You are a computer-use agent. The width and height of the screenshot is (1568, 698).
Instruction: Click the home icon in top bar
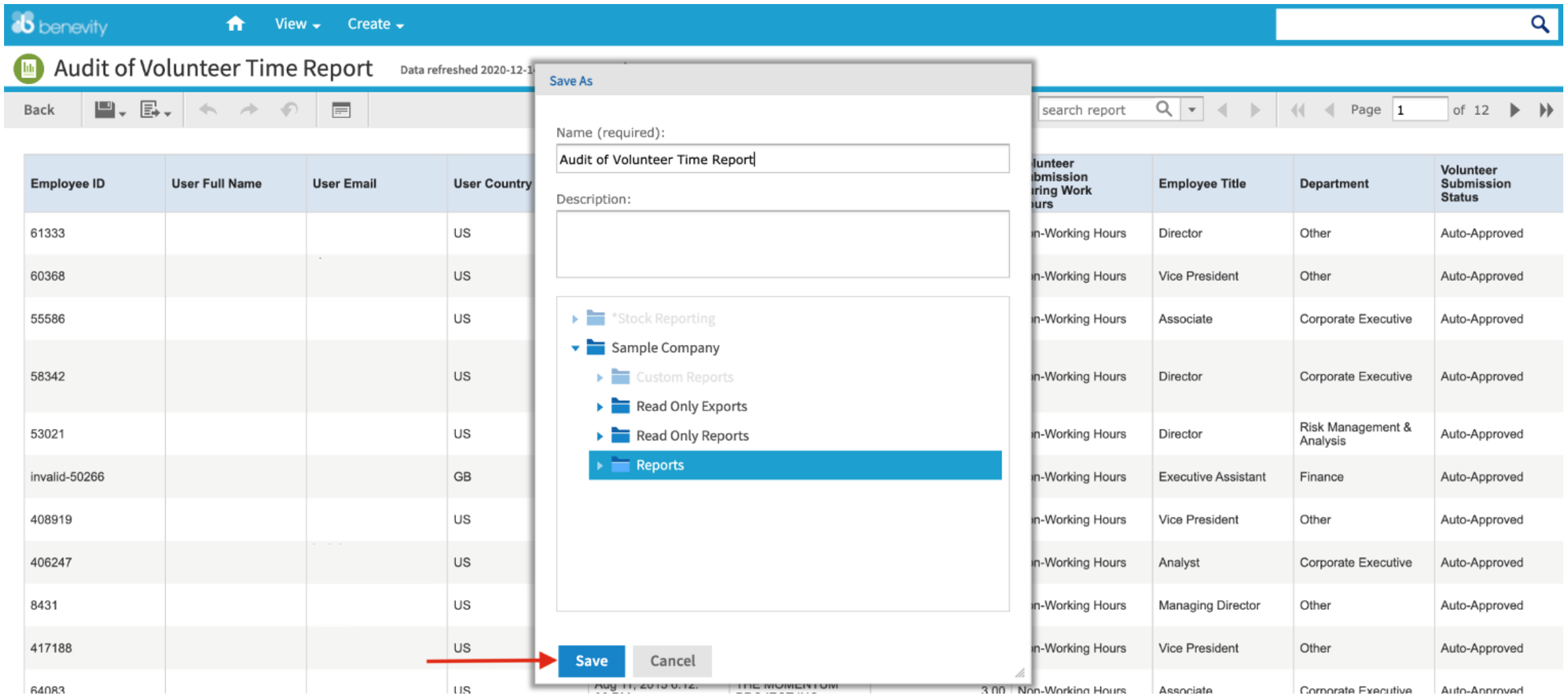235,24
